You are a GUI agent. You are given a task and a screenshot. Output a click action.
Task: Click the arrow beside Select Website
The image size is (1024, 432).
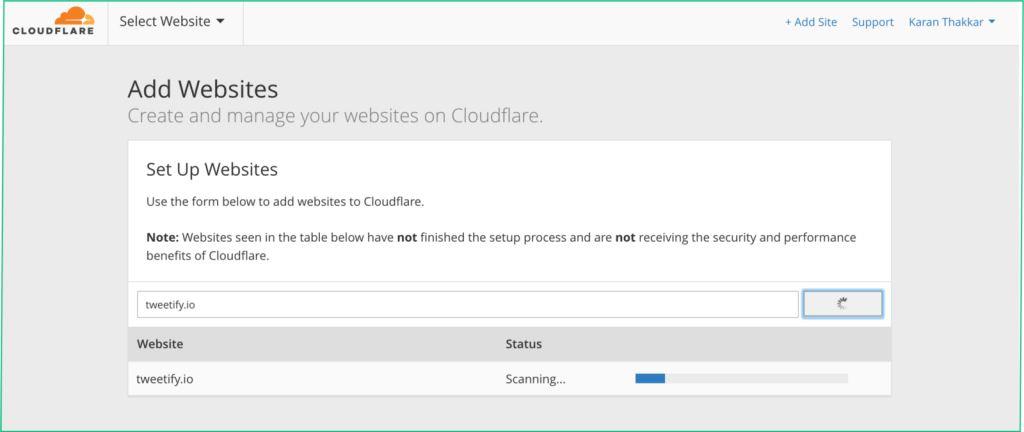(220, 22)
